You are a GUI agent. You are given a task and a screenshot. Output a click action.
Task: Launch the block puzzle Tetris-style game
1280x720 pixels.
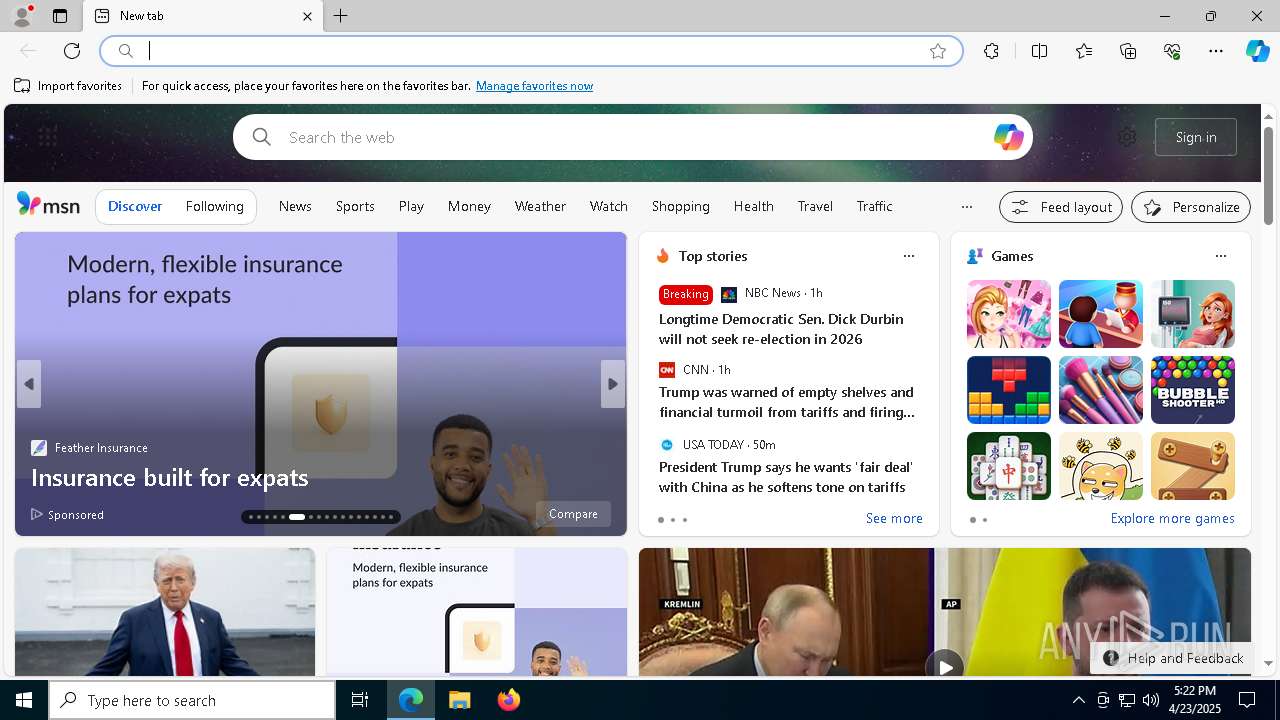[1009, 390]
